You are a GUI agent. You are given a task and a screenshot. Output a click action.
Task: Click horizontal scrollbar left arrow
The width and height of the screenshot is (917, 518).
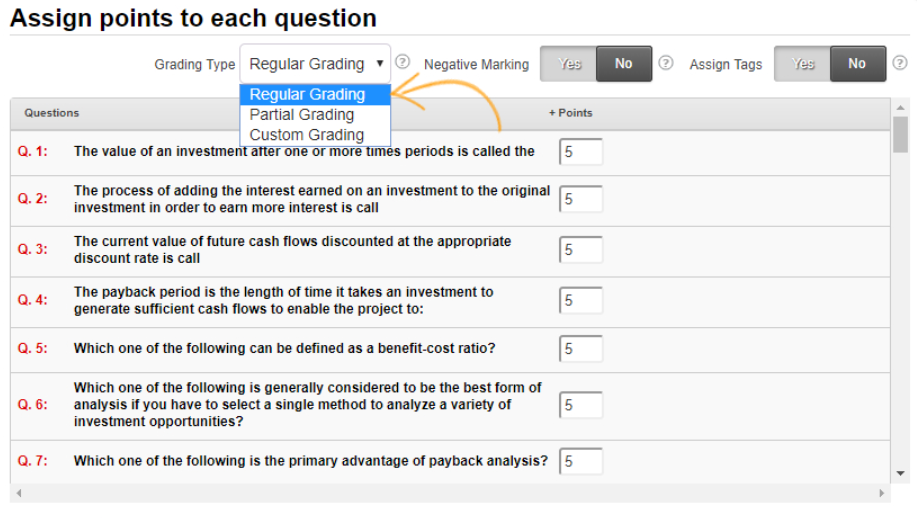point(19,493)
